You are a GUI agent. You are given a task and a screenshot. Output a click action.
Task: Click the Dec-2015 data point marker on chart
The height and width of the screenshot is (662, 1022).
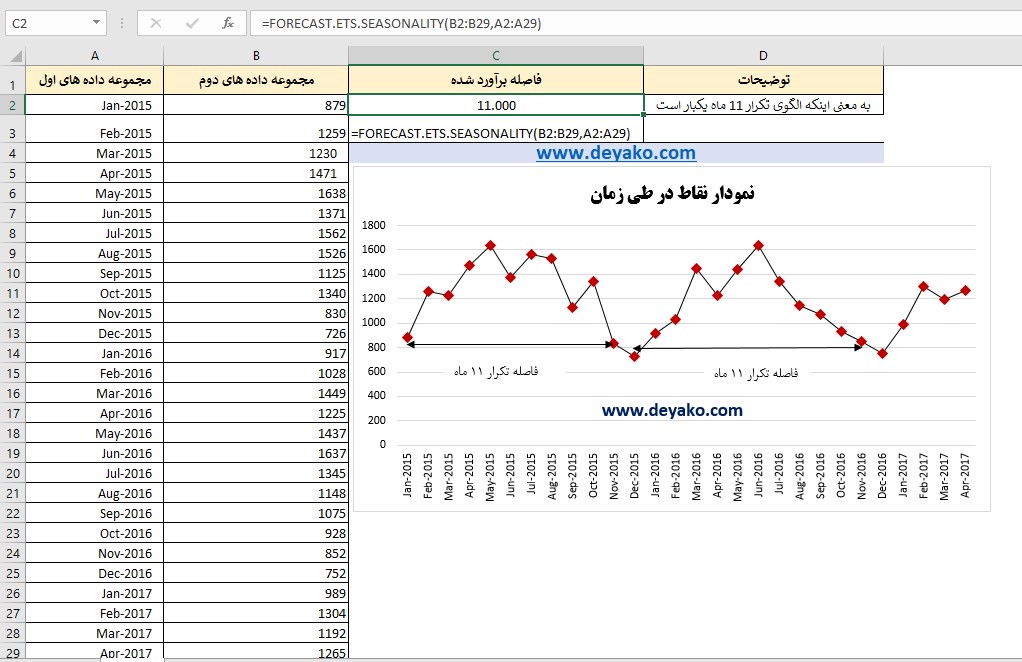(634, 356)
